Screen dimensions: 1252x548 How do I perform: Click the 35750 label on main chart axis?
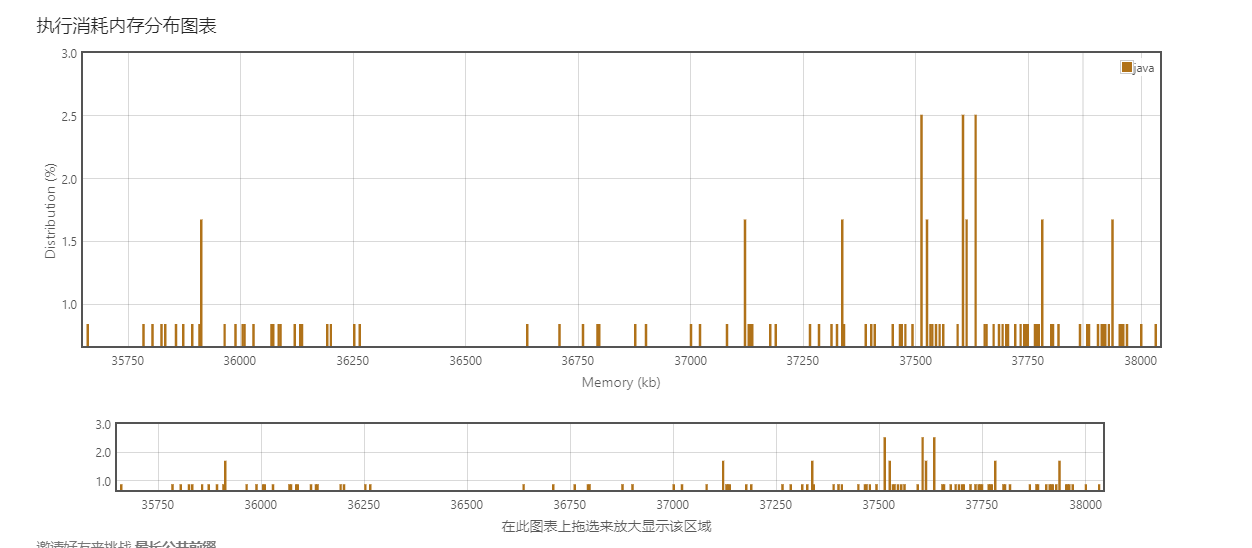(128, 361)
